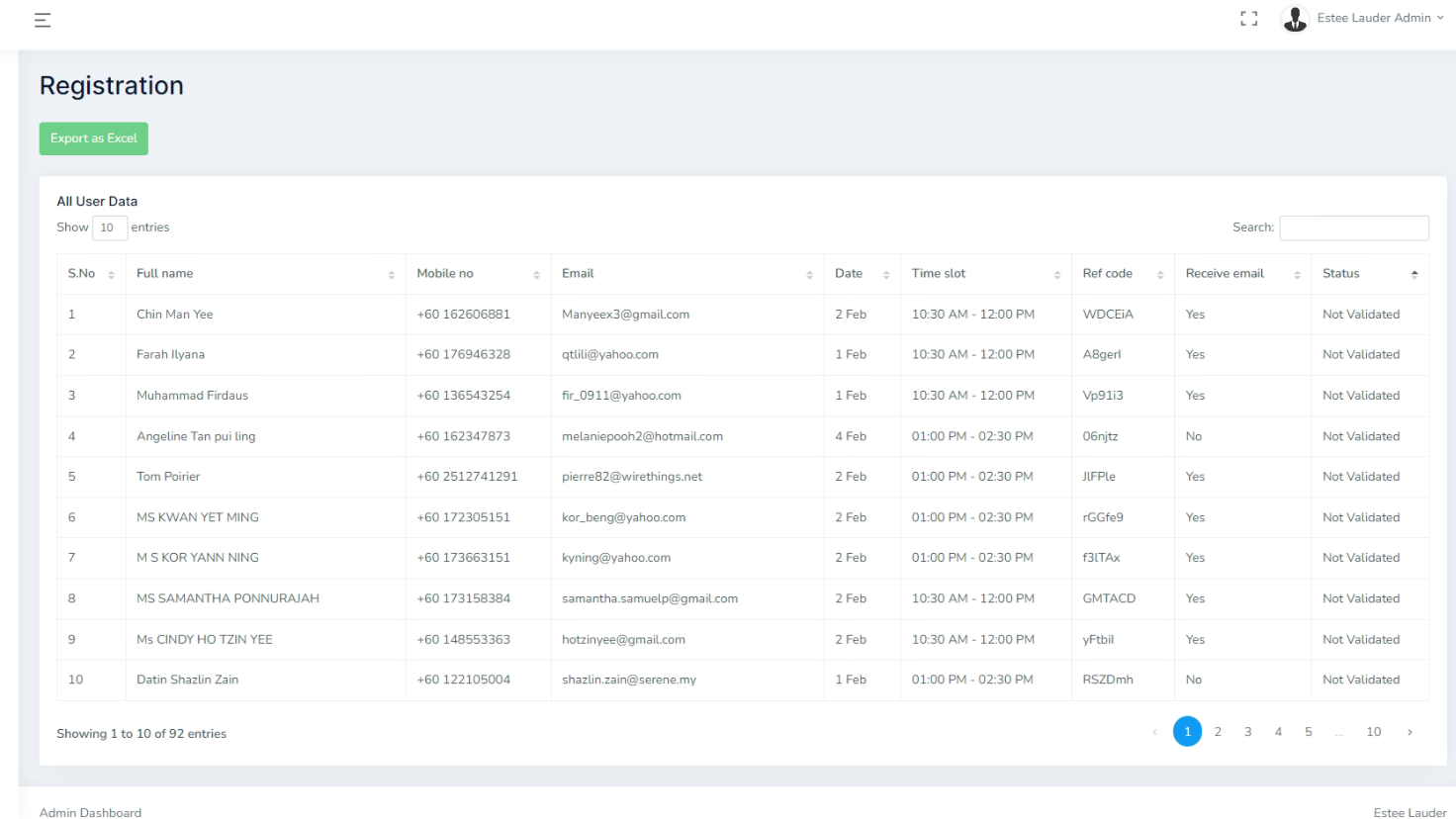Sort by Mobile no column arrows

coord(536,275)
